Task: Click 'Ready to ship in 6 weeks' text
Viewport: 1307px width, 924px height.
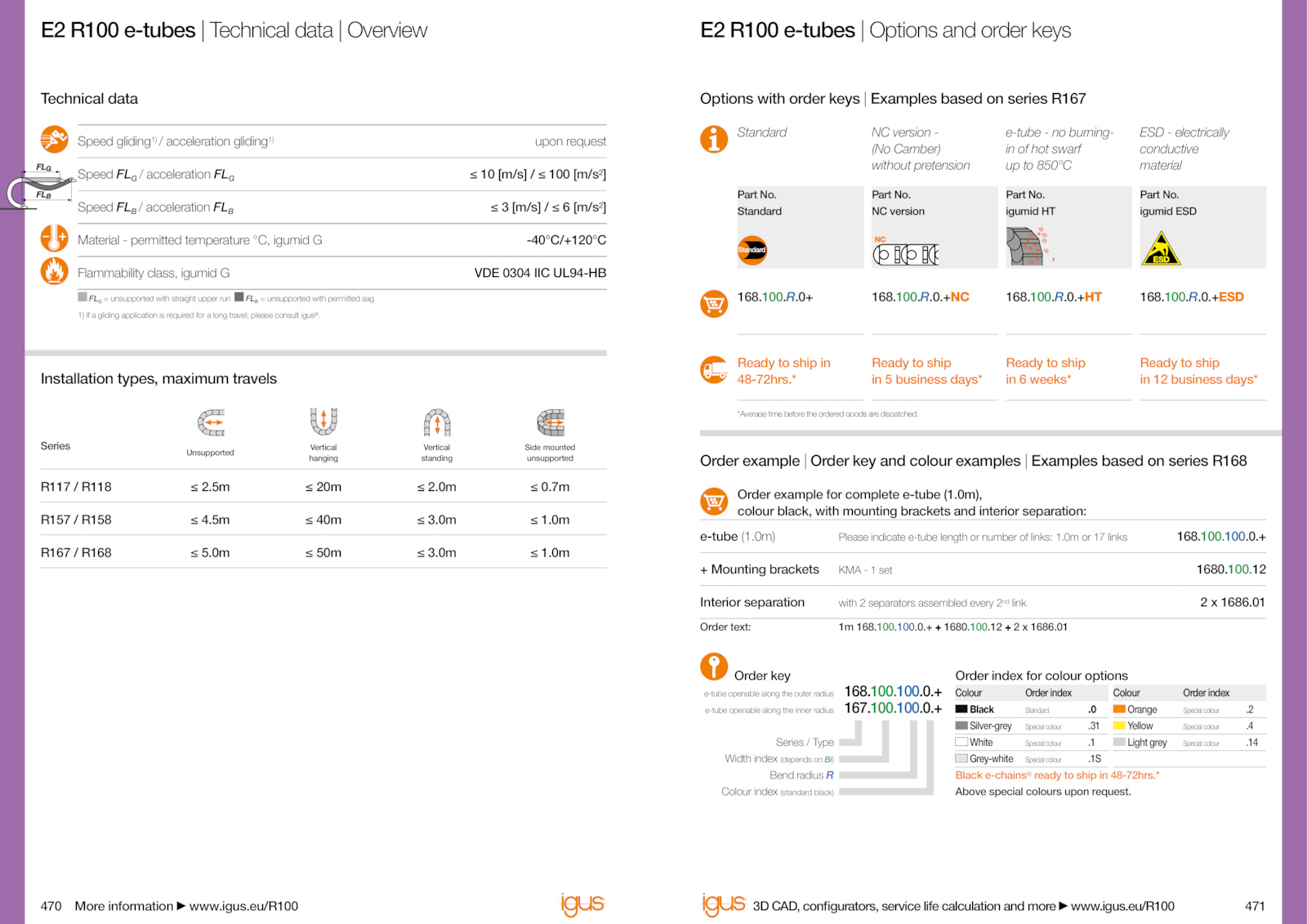Action: coord(1046,371)
